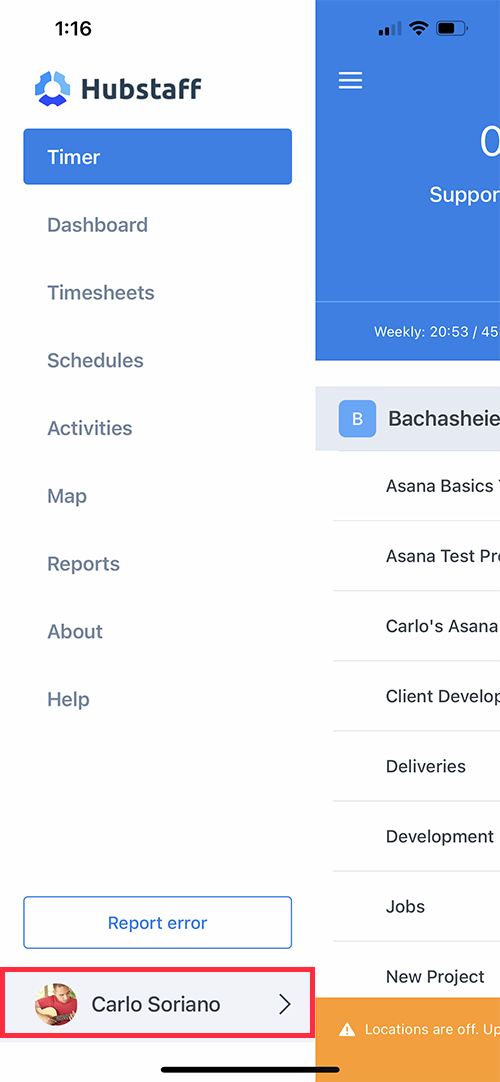Select the Asana Basics project

(417, 486)
